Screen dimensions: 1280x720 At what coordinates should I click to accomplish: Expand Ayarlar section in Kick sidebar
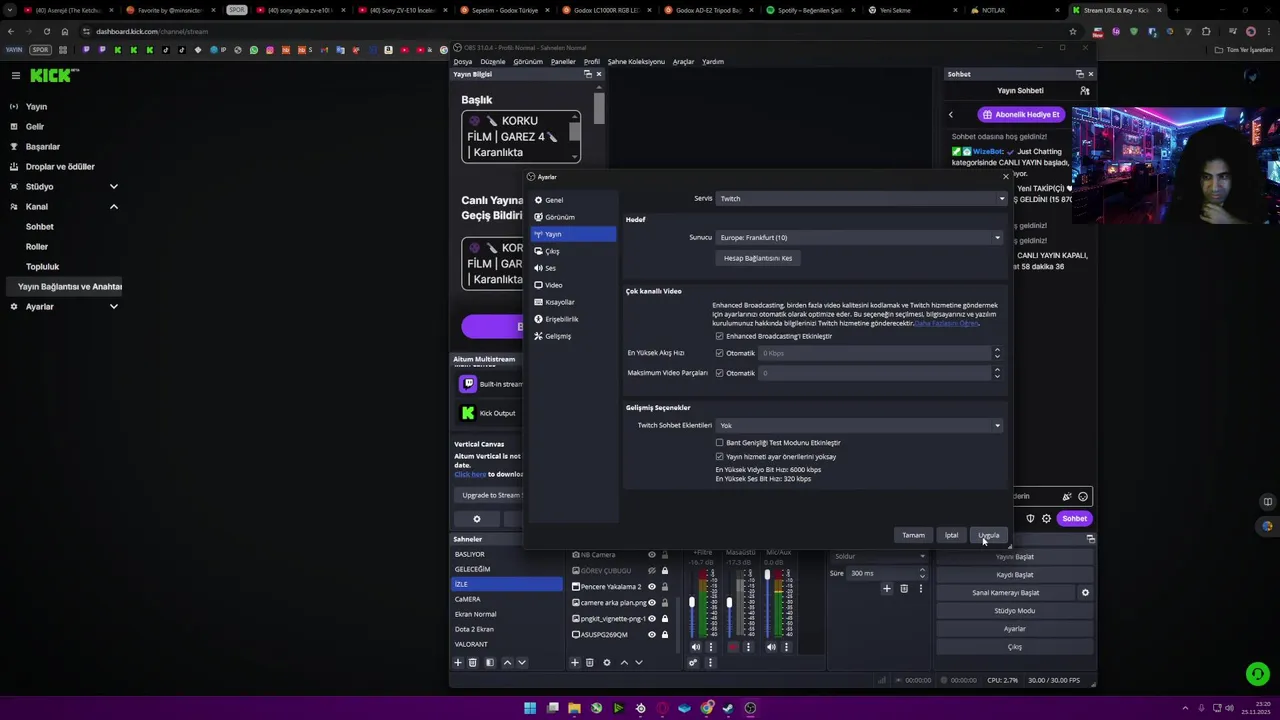click(x=113, y=307)
